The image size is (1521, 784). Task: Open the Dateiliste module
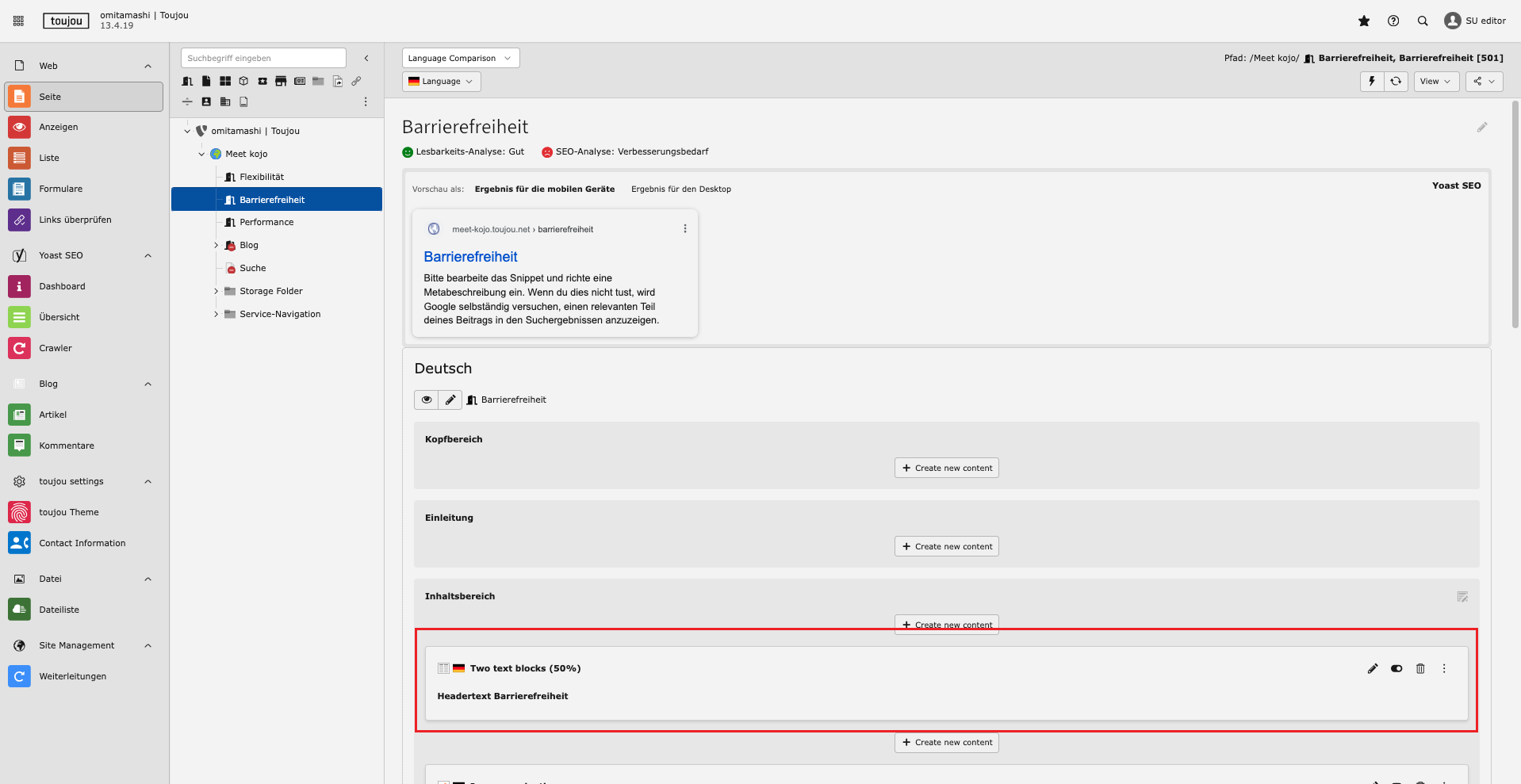point(59,610)
